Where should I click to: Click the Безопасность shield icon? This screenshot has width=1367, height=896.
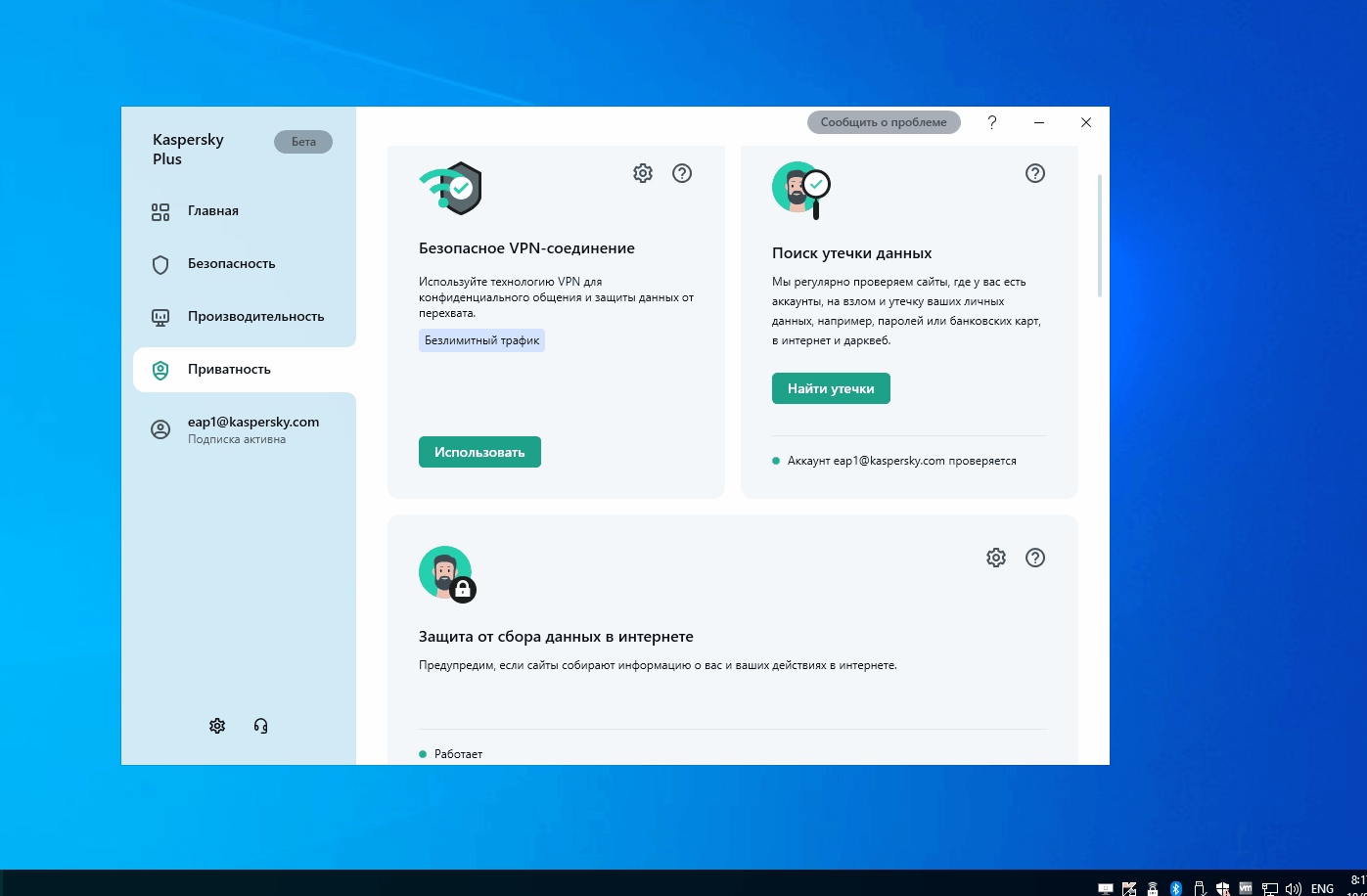tap(160, 265)
